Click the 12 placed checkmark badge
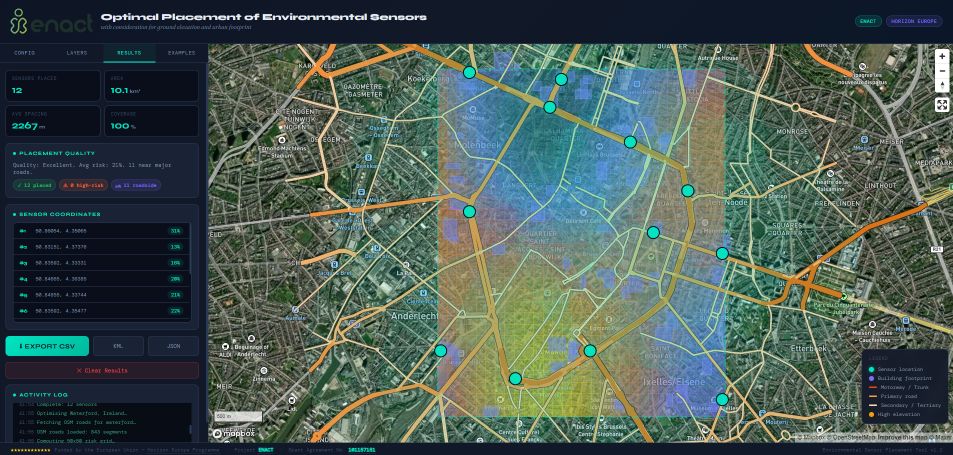The image size is (953, 455). 34,185
